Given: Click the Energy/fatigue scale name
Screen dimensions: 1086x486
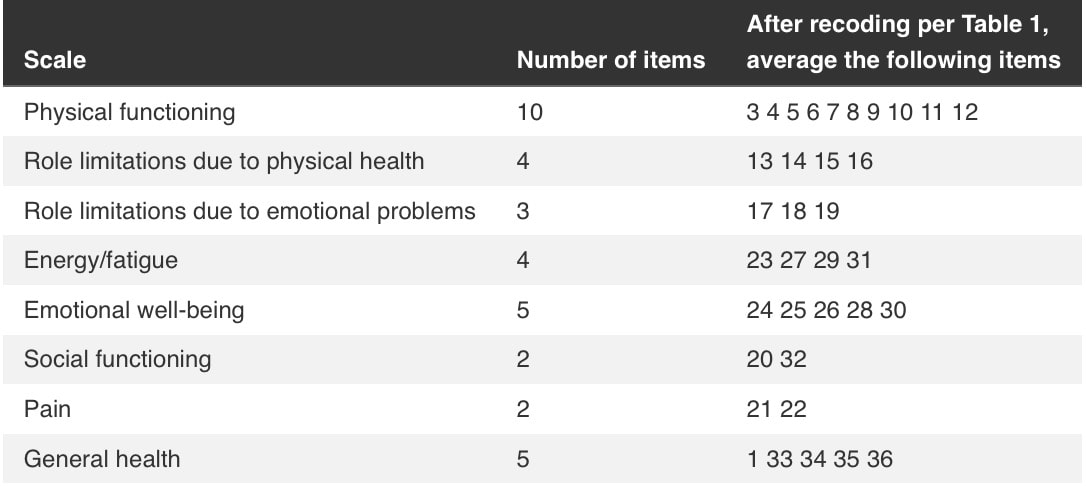Looking at the screenshot, I should coord(100,260).
